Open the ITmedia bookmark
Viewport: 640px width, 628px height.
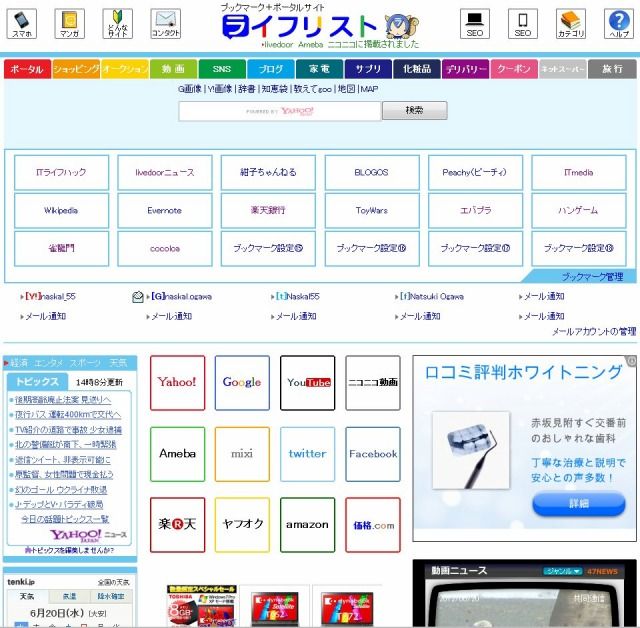coord(579,172)
